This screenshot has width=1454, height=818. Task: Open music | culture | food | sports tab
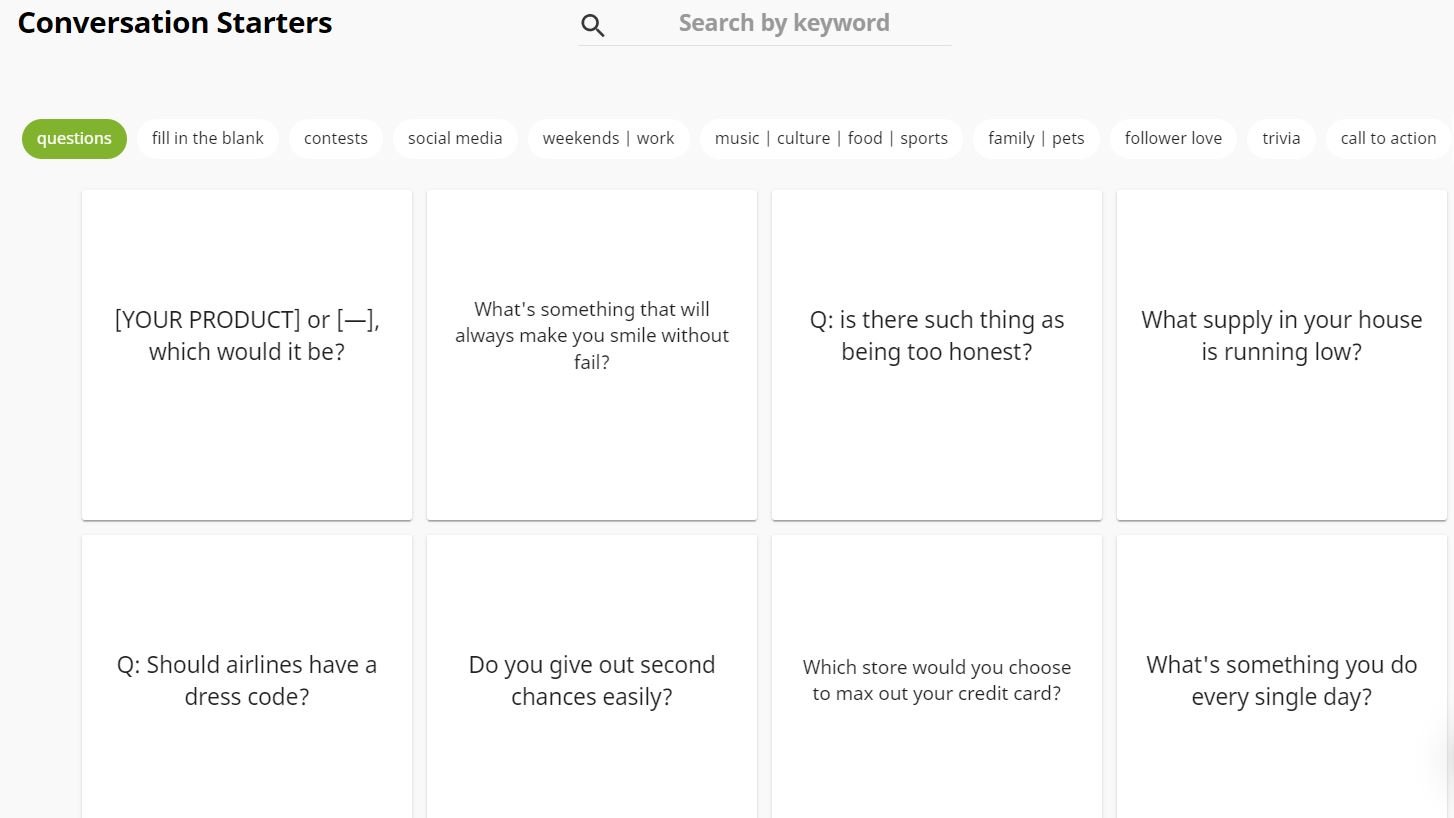coord(831,139)
